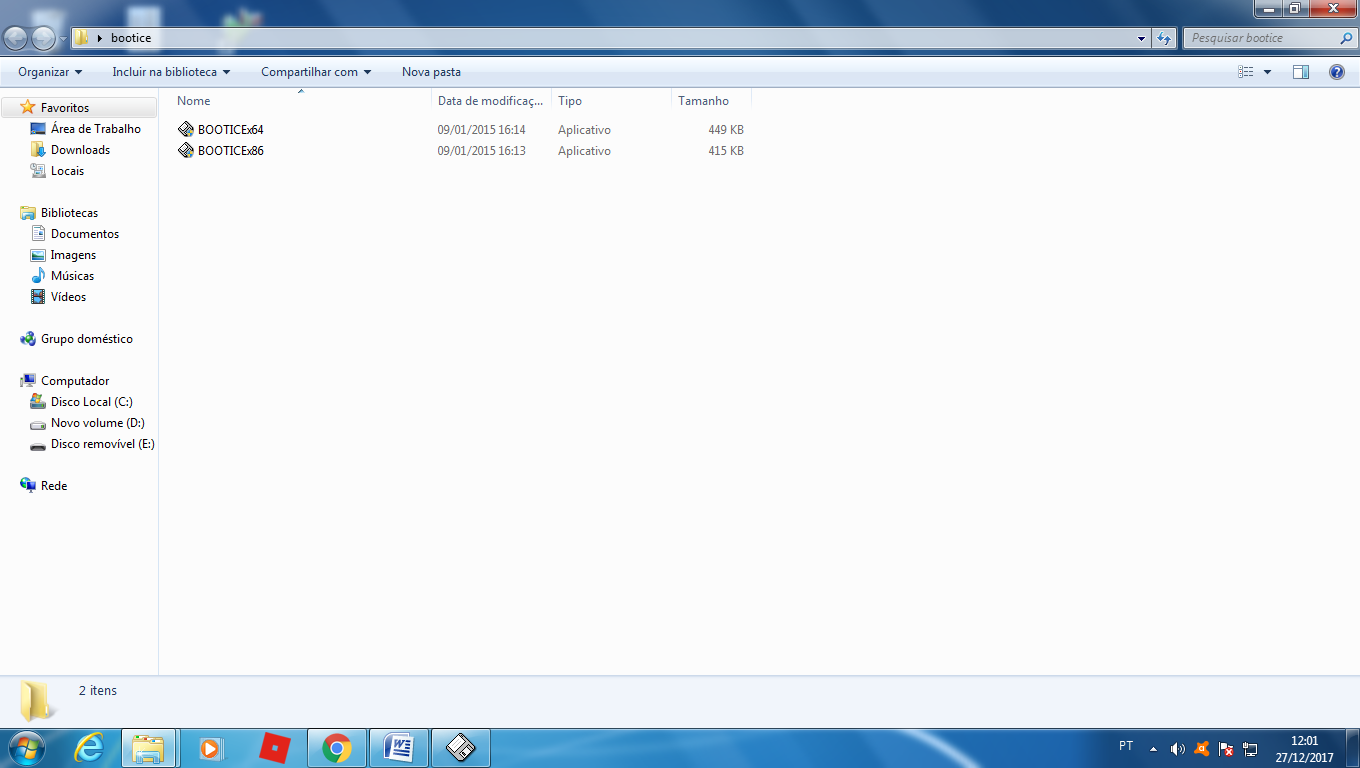Click the help question mark icon
The image size is (1360, 768).
1336,72
